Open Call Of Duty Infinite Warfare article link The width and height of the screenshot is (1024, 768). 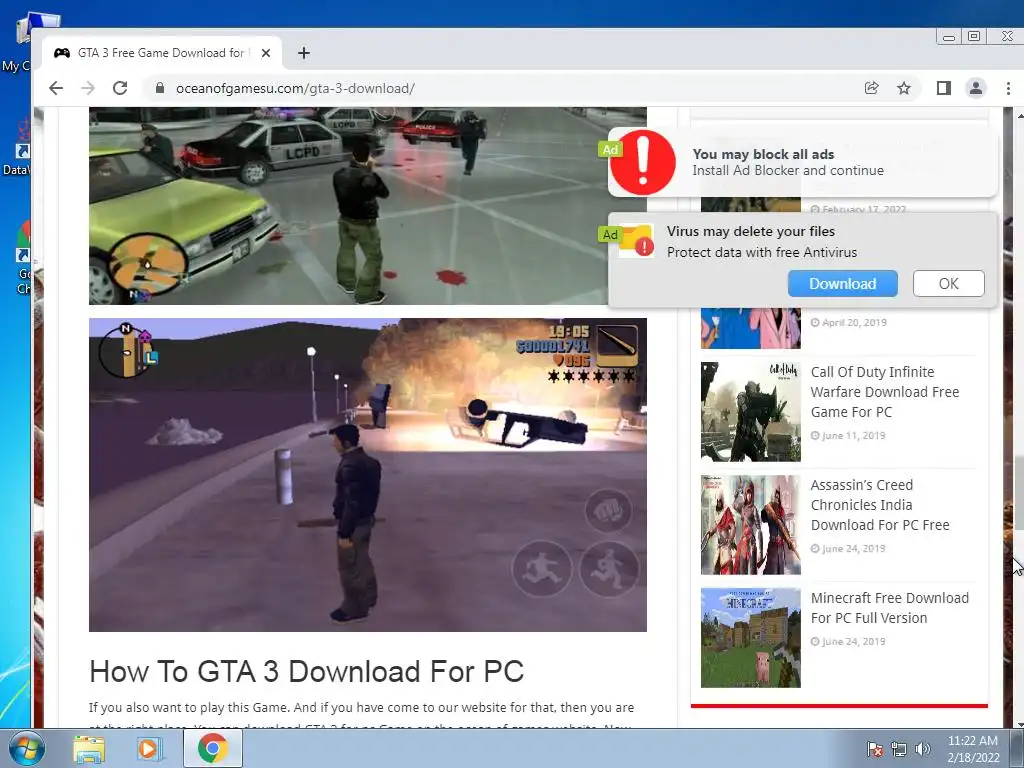click(x=884, y=392)
